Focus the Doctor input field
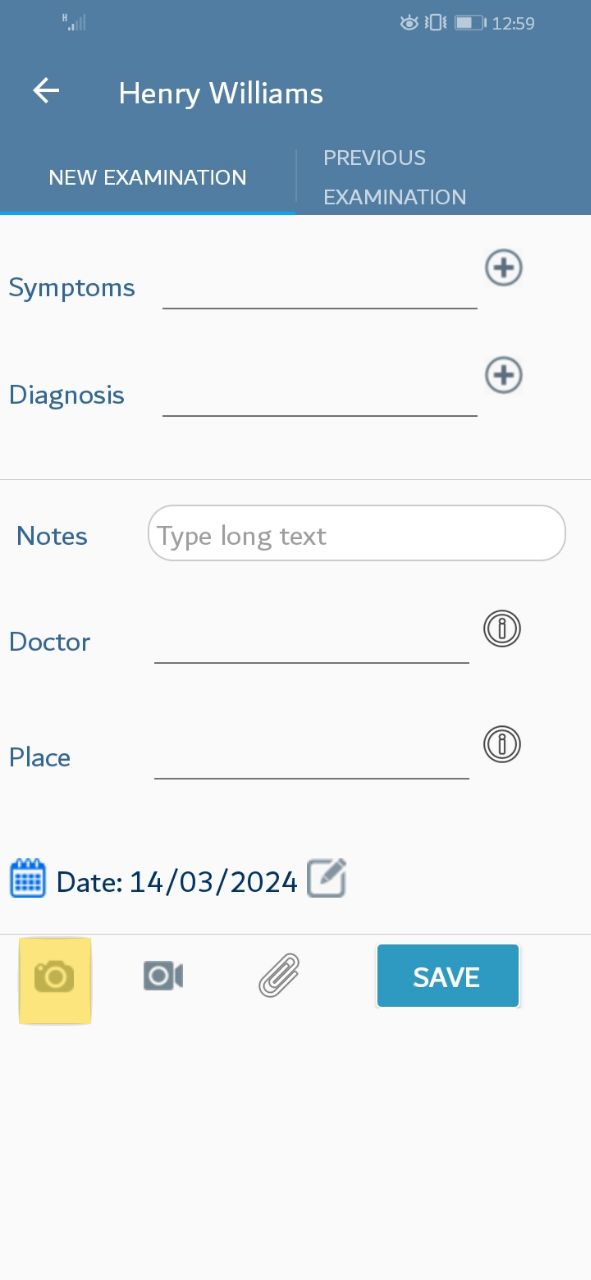The width and height of the screenshot is (591, 1280). click(x=312, y=642)
